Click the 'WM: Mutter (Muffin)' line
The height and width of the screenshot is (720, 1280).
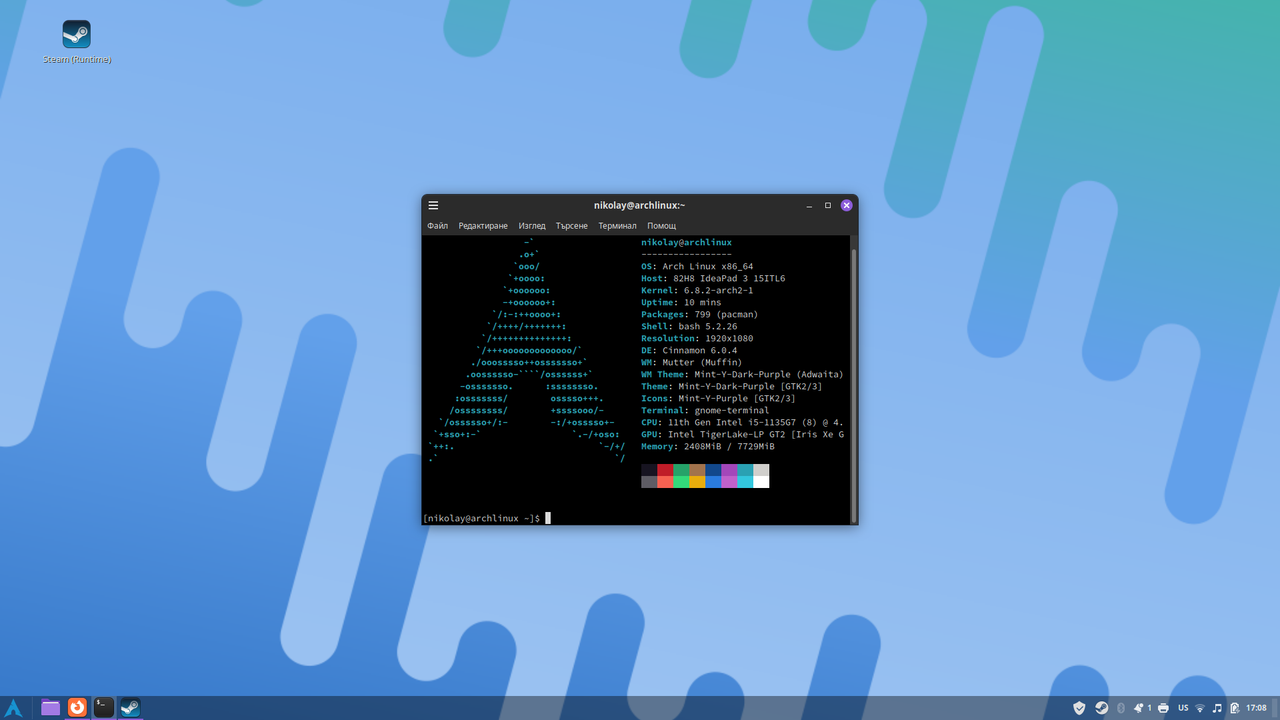pyautogui.click(x=692, y=362)
